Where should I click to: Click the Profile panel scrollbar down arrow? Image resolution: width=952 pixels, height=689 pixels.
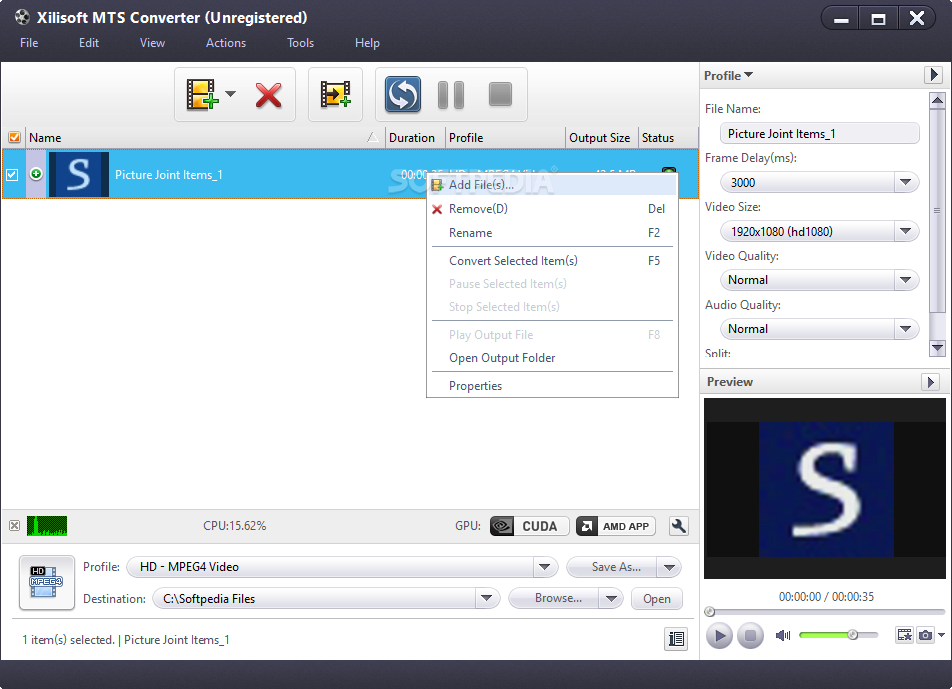point(937,348)
